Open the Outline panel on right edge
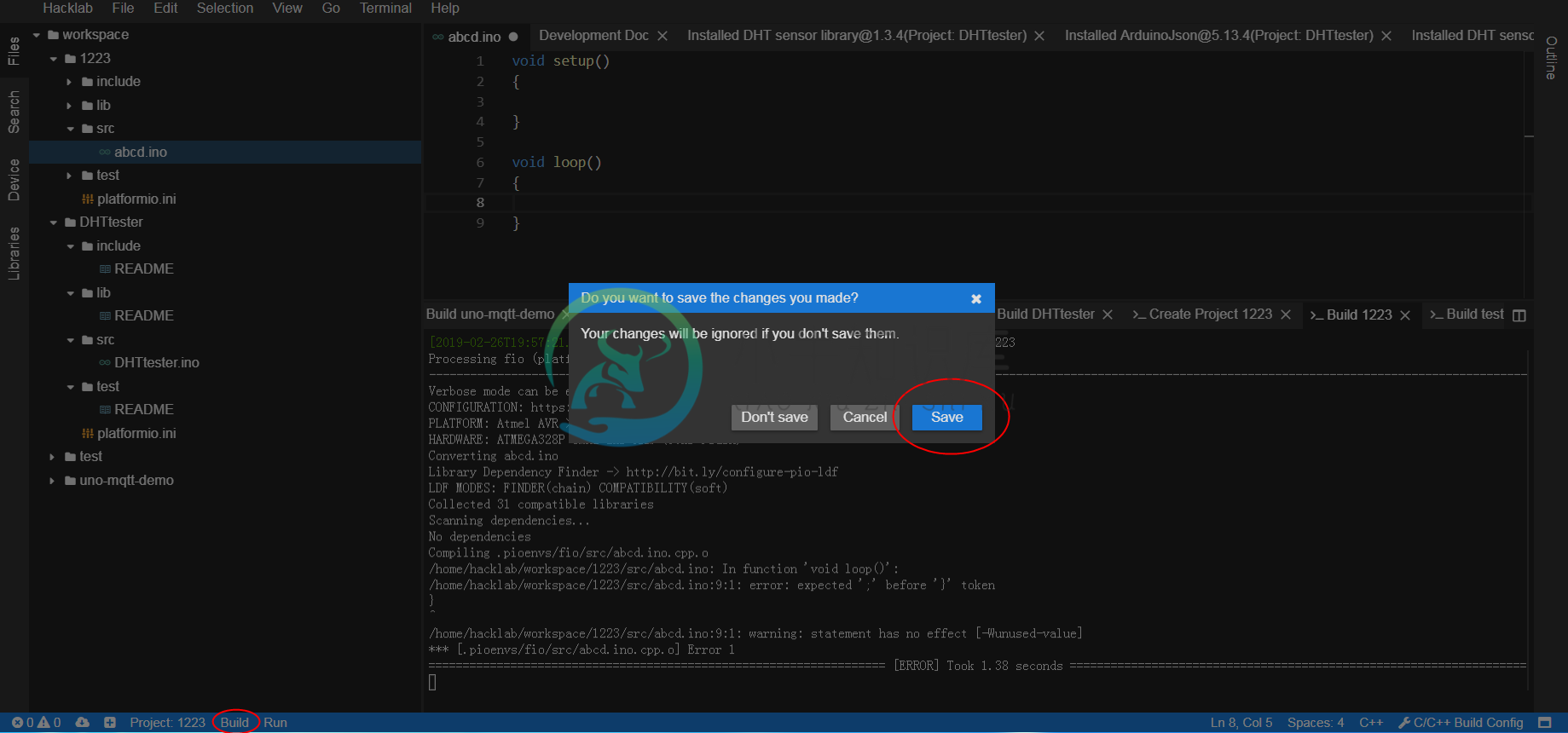Viewport: 1568px width, 733px height. (1551, 58)
